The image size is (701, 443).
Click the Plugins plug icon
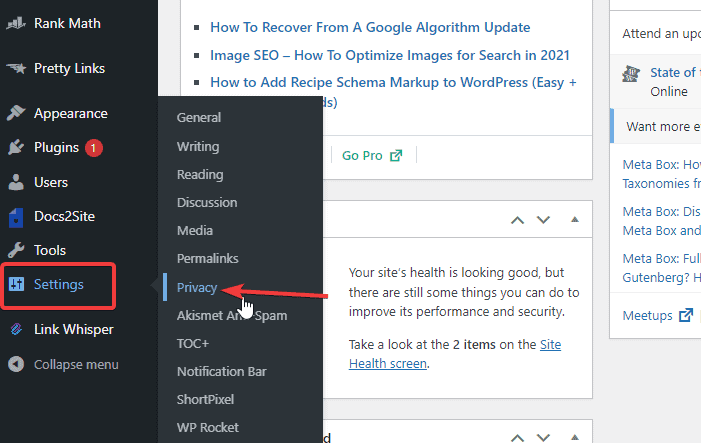(x=16, y=147)
